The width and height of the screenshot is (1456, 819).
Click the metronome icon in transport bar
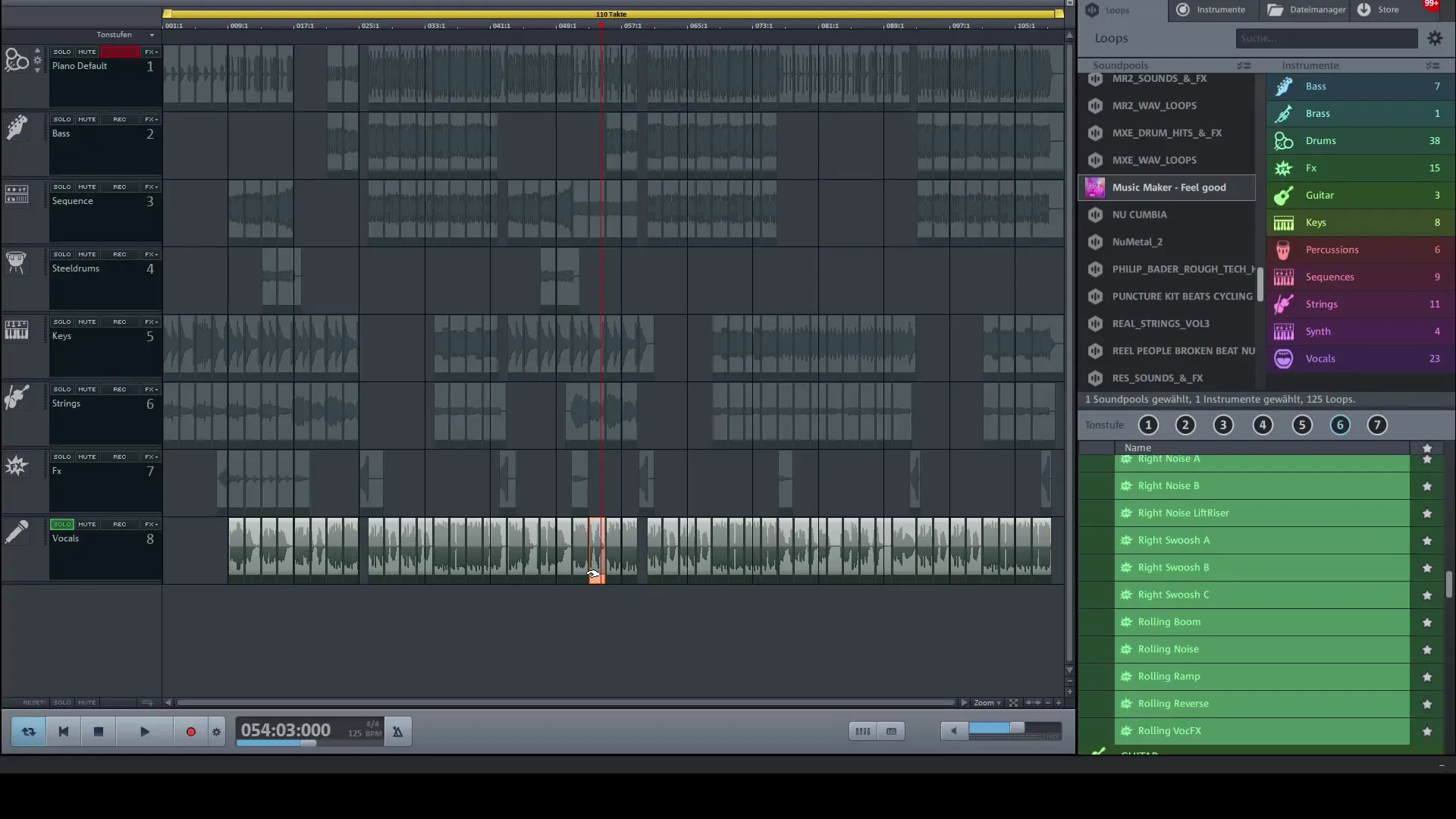397,732
